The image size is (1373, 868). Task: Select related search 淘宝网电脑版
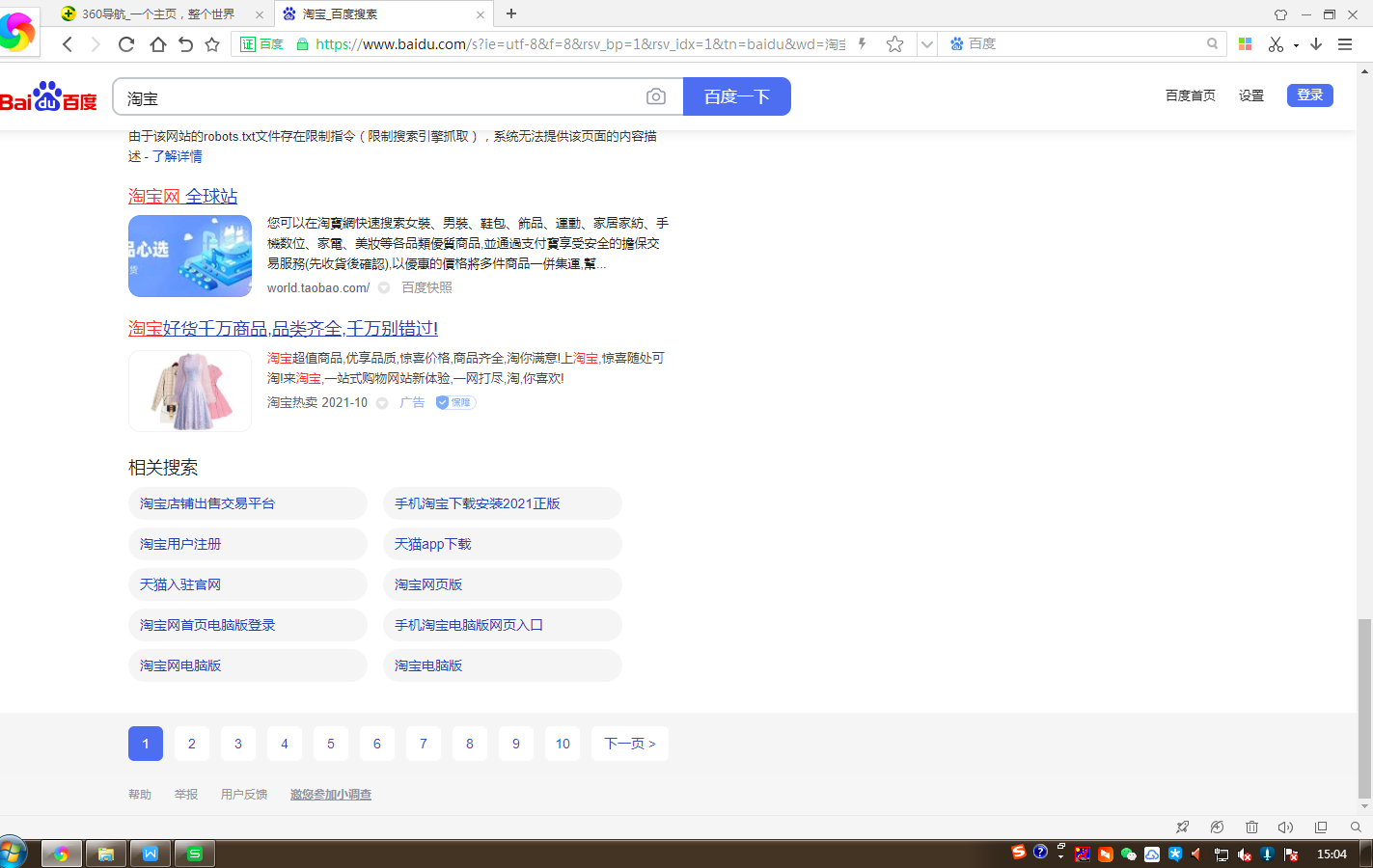[247, 665]
